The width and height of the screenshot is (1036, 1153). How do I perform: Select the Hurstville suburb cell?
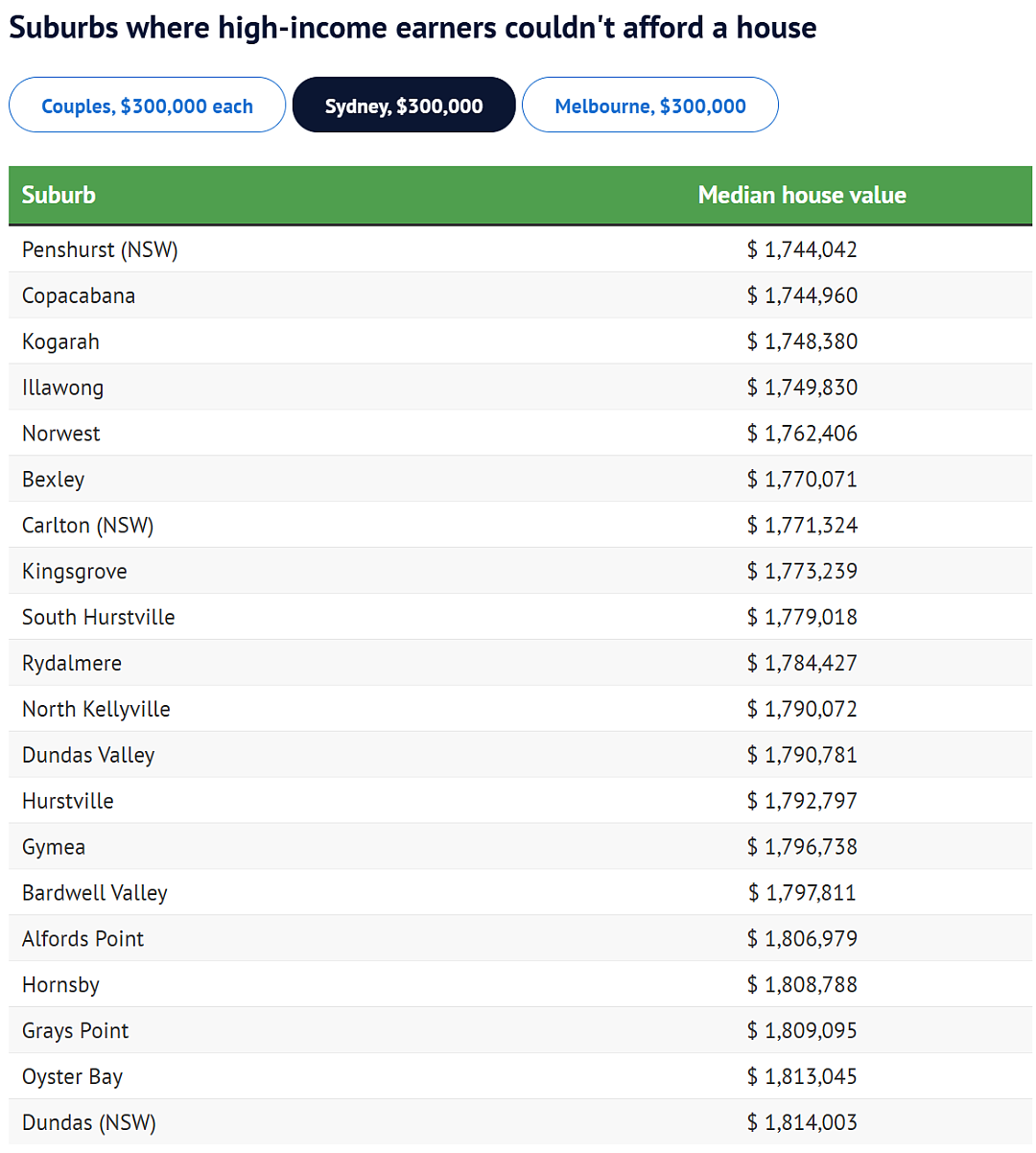[67, 801]
